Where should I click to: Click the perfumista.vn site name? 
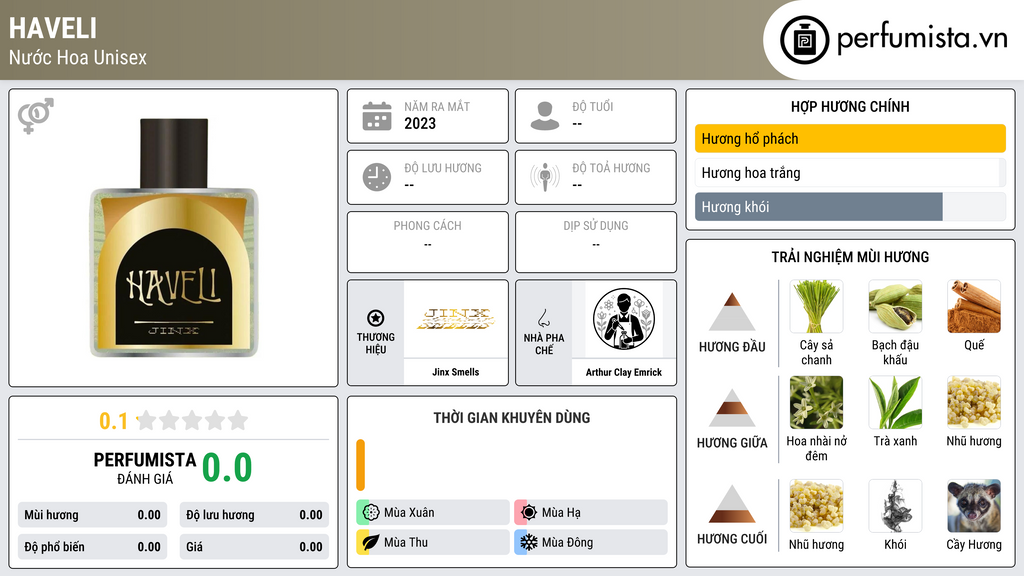click(922, 39)
